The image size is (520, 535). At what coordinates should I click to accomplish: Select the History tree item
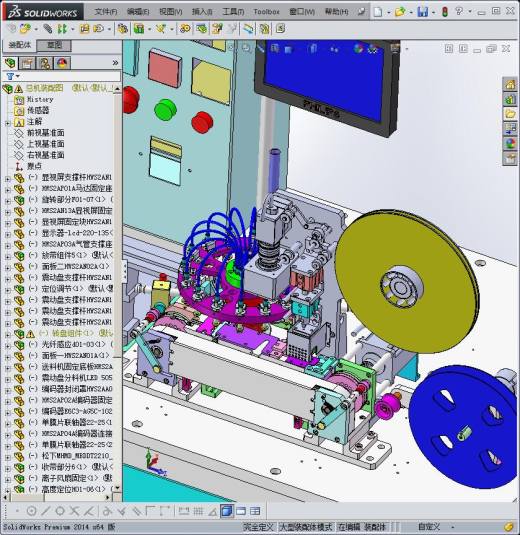pyautogui.click(x=40, y=100)
